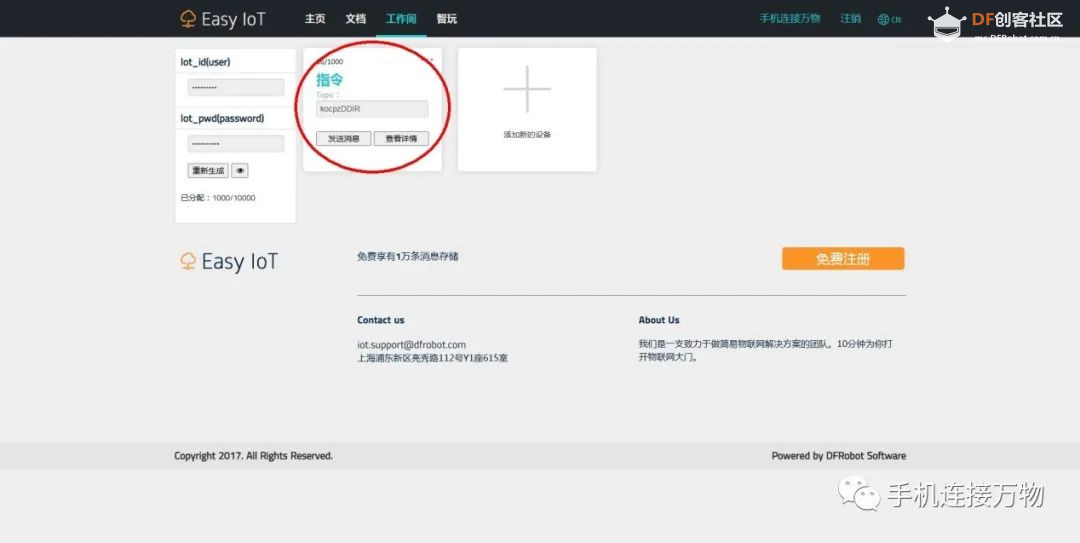Click the 发送消息 send message button
Screen dimensions: 1080x543
pyautogui.click(x=343, y=139)
